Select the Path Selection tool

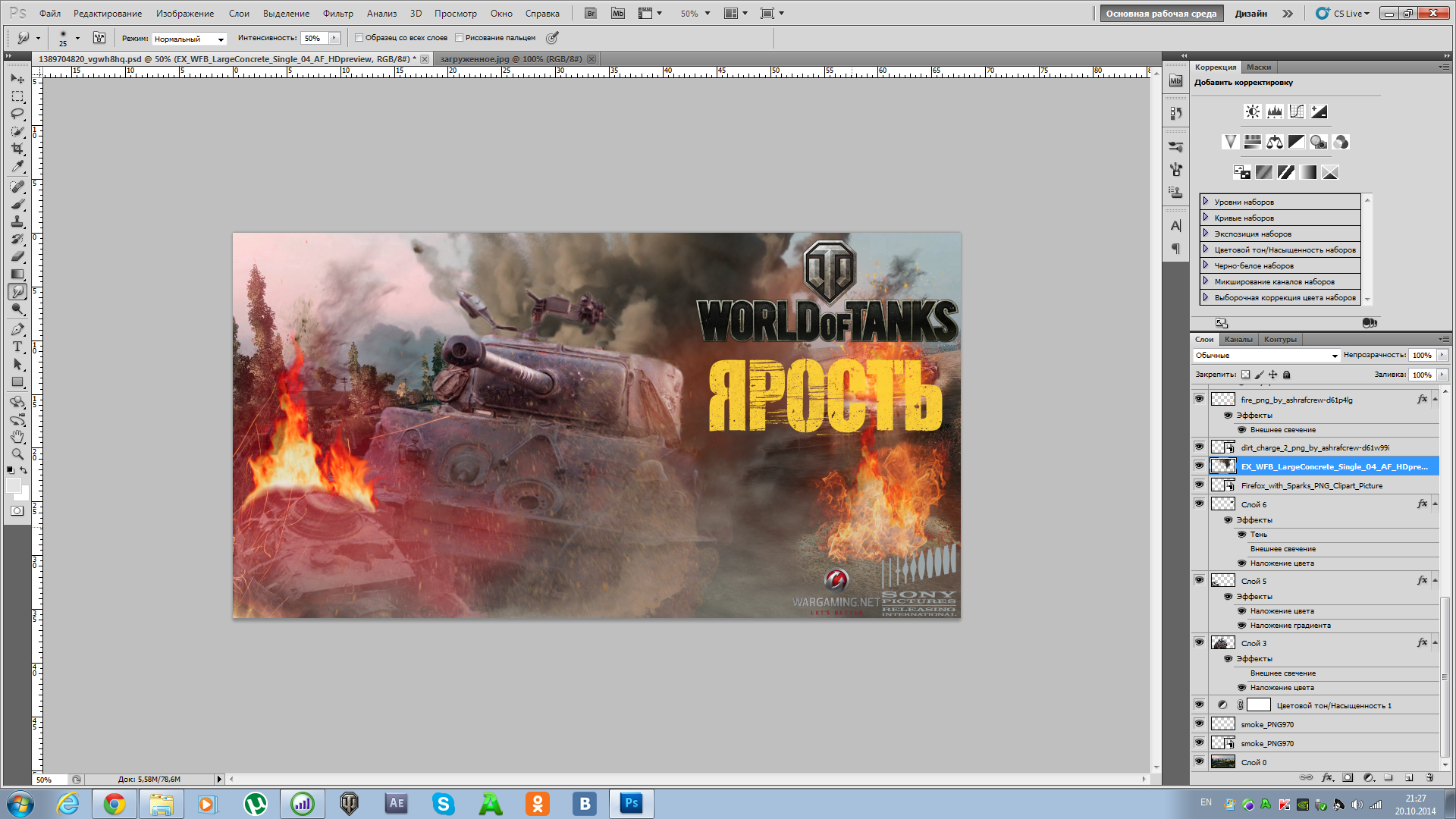coord(17,364)
